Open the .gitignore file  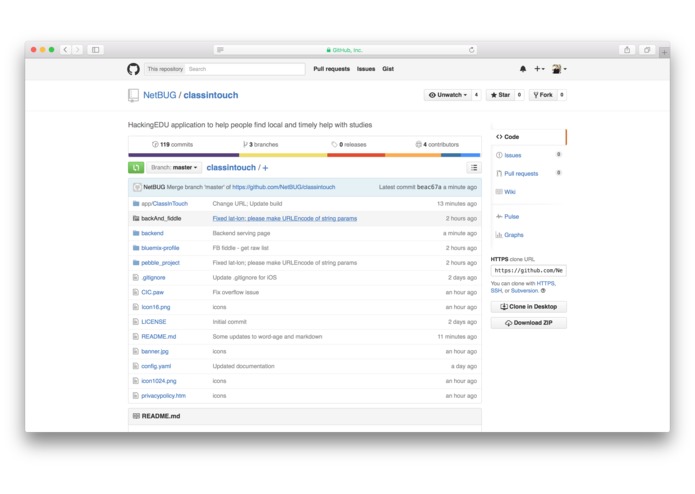[x=153, y=277]
